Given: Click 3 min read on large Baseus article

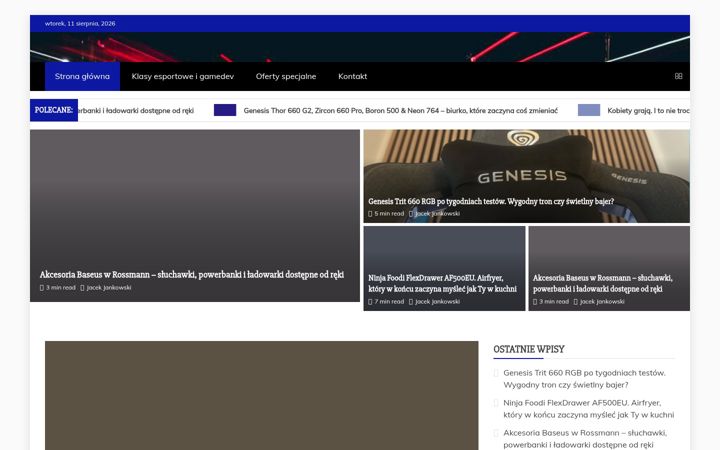Looking at the screenshot, I should pyautogui.click(x=61, y=288).
